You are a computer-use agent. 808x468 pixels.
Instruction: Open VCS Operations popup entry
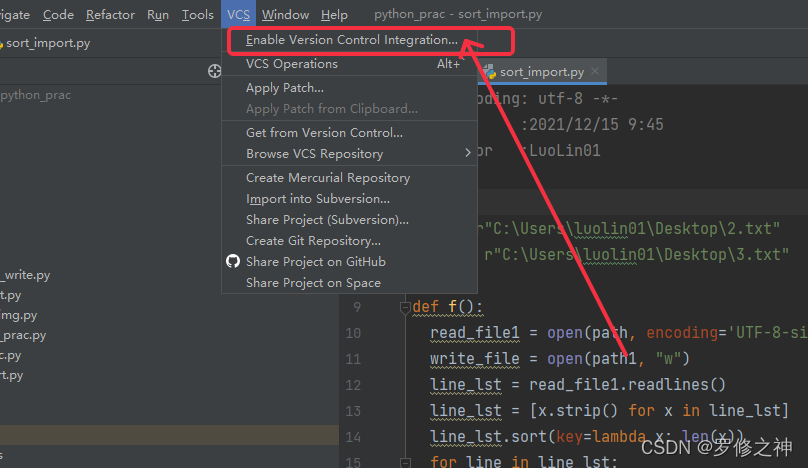pyautogui.click(x=349, y=64)
